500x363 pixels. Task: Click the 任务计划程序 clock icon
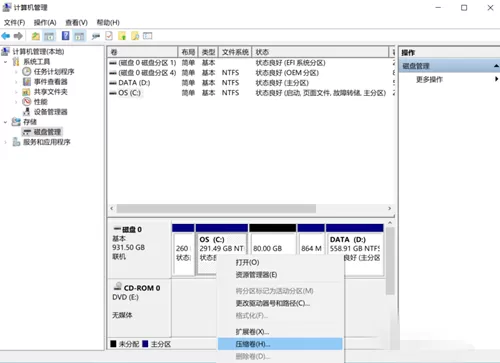(27, 72)
